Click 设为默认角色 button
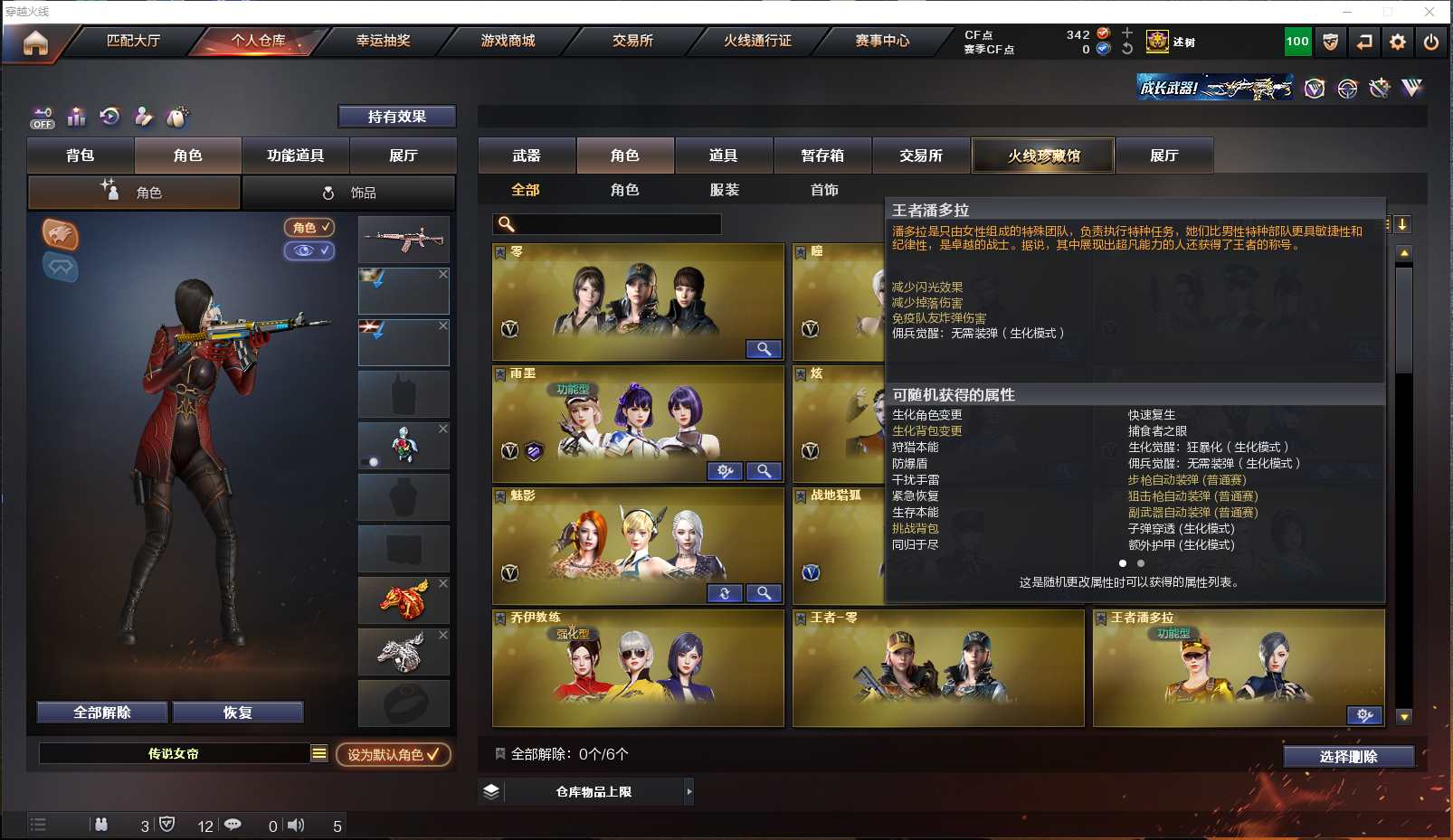The image size is (1453, 840). [394, 754]
